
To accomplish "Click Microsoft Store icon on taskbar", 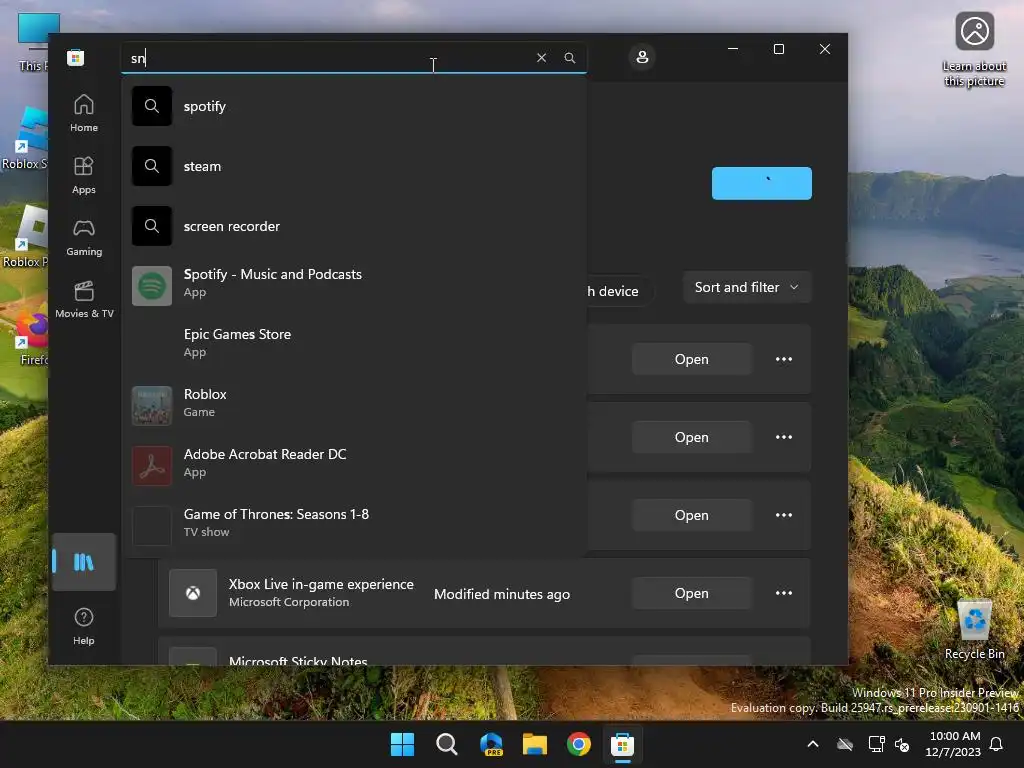I will pyautogui.click(x=622, y=744).
